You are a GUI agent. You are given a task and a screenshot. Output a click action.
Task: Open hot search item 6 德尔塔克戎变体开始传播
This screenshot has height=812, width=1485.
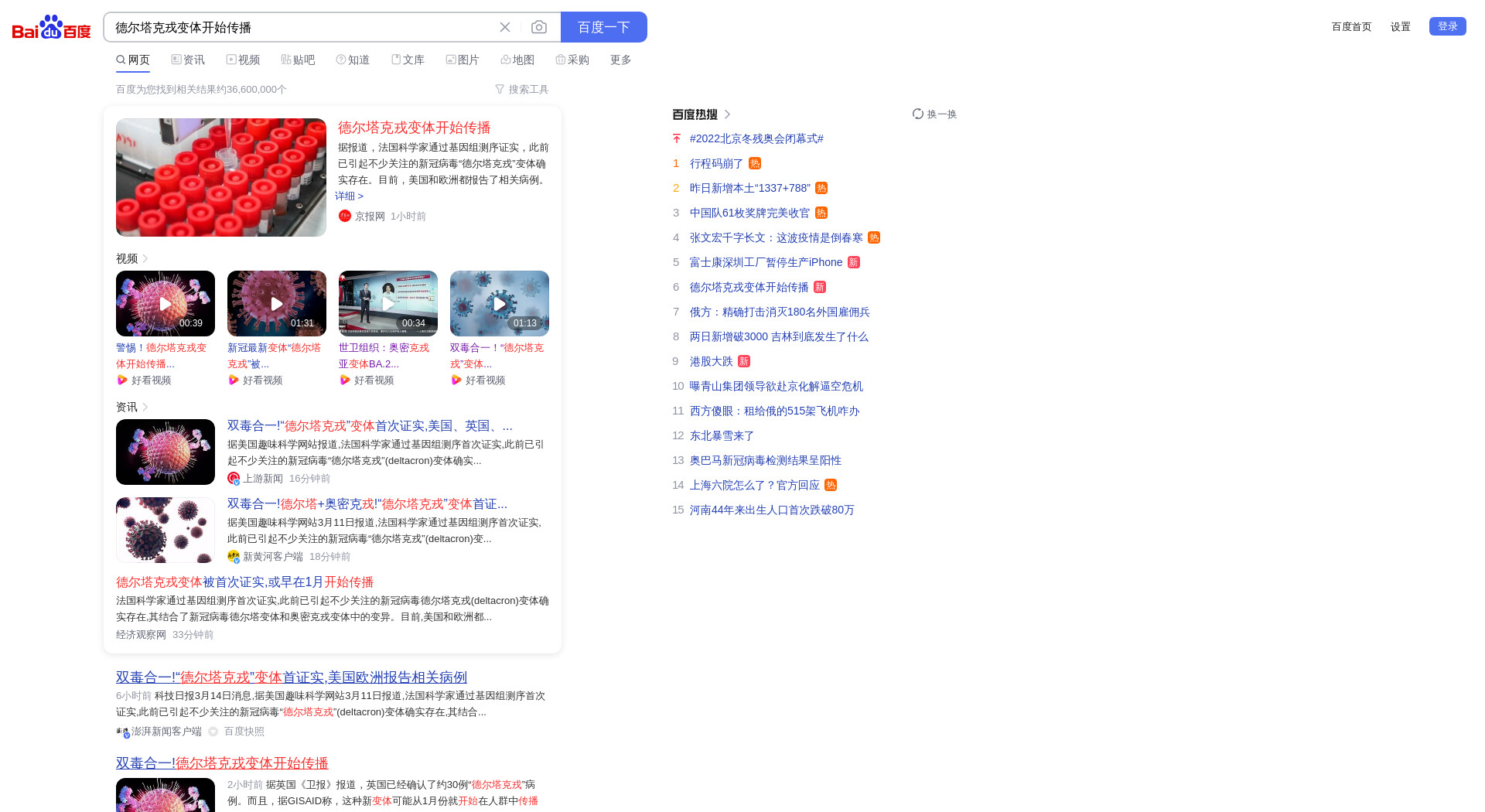click(749, 287)
